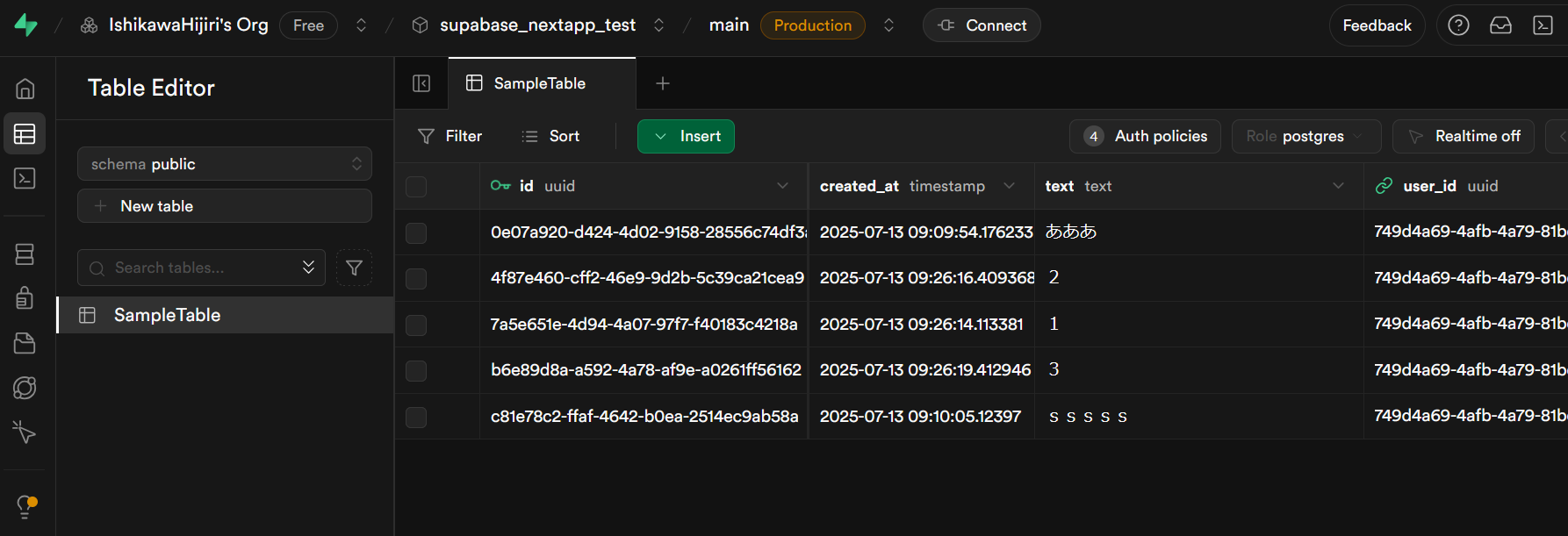Screen dimensions: 1568x536
Task: Open the Advisors lightbulb icon
Action: pyautogui.click(x=25, y=506)
